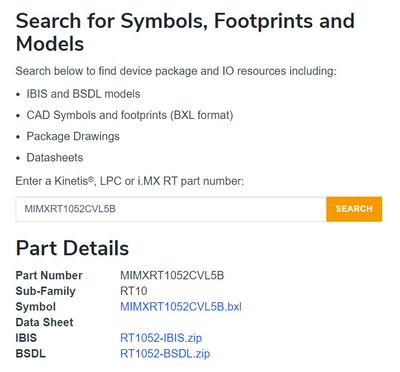The height and width of the screenshot is (372, 400).
Task: Download the RT1052-BSDL.zip file
Action: tap(165, 353)
